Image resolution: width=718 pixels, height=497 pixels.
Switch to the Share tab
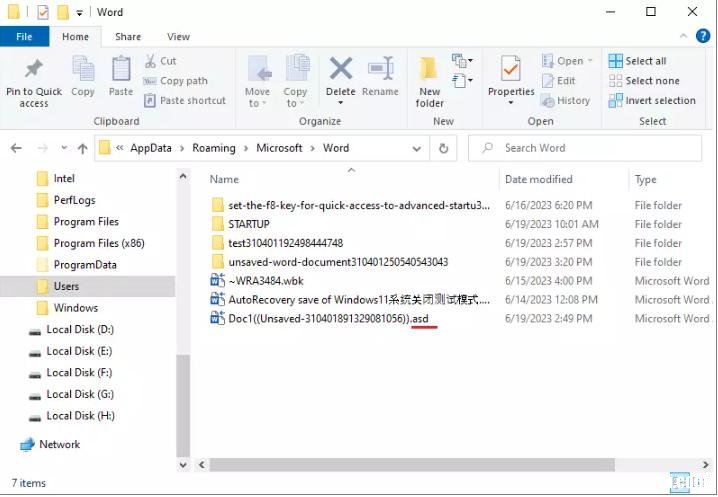128,37
